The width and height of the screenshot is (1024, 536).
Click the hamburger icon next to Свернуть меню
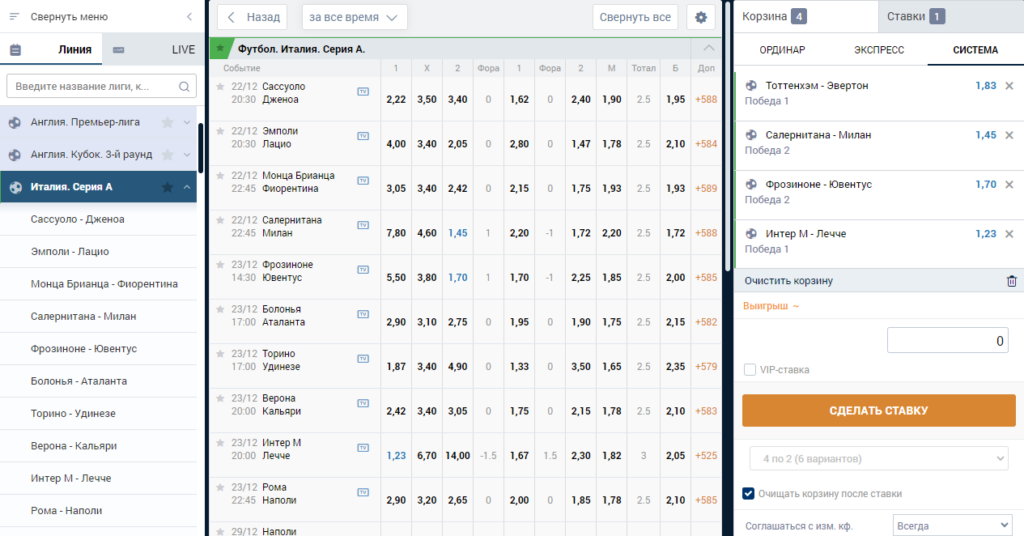click(x=14, y=16)
